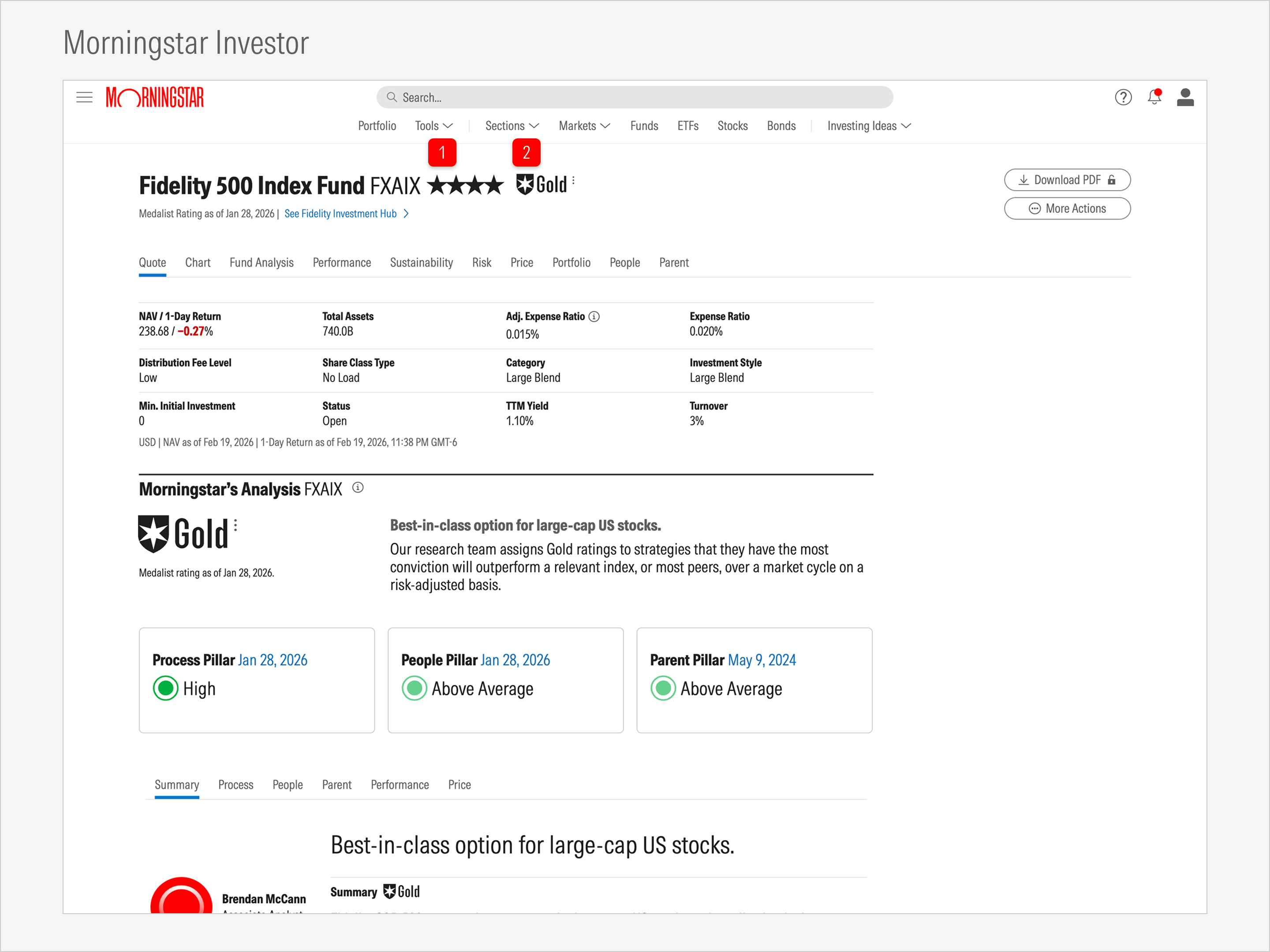This screenshot has width=1270, height=952.
Task: Open the user account profile icon
Action: (1185, 97)
